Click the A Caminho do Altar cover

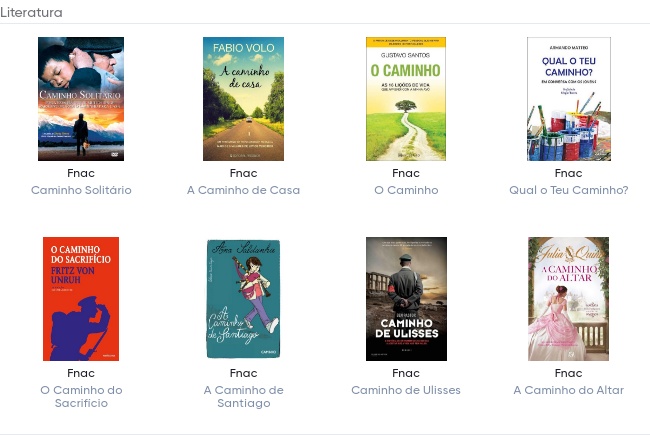tap(568, 299)
